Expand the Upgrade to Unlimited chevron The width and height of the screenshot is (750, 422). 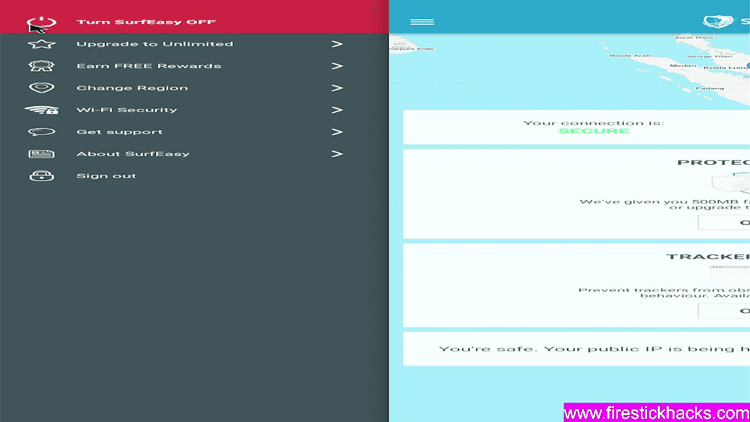coord(337,44)
